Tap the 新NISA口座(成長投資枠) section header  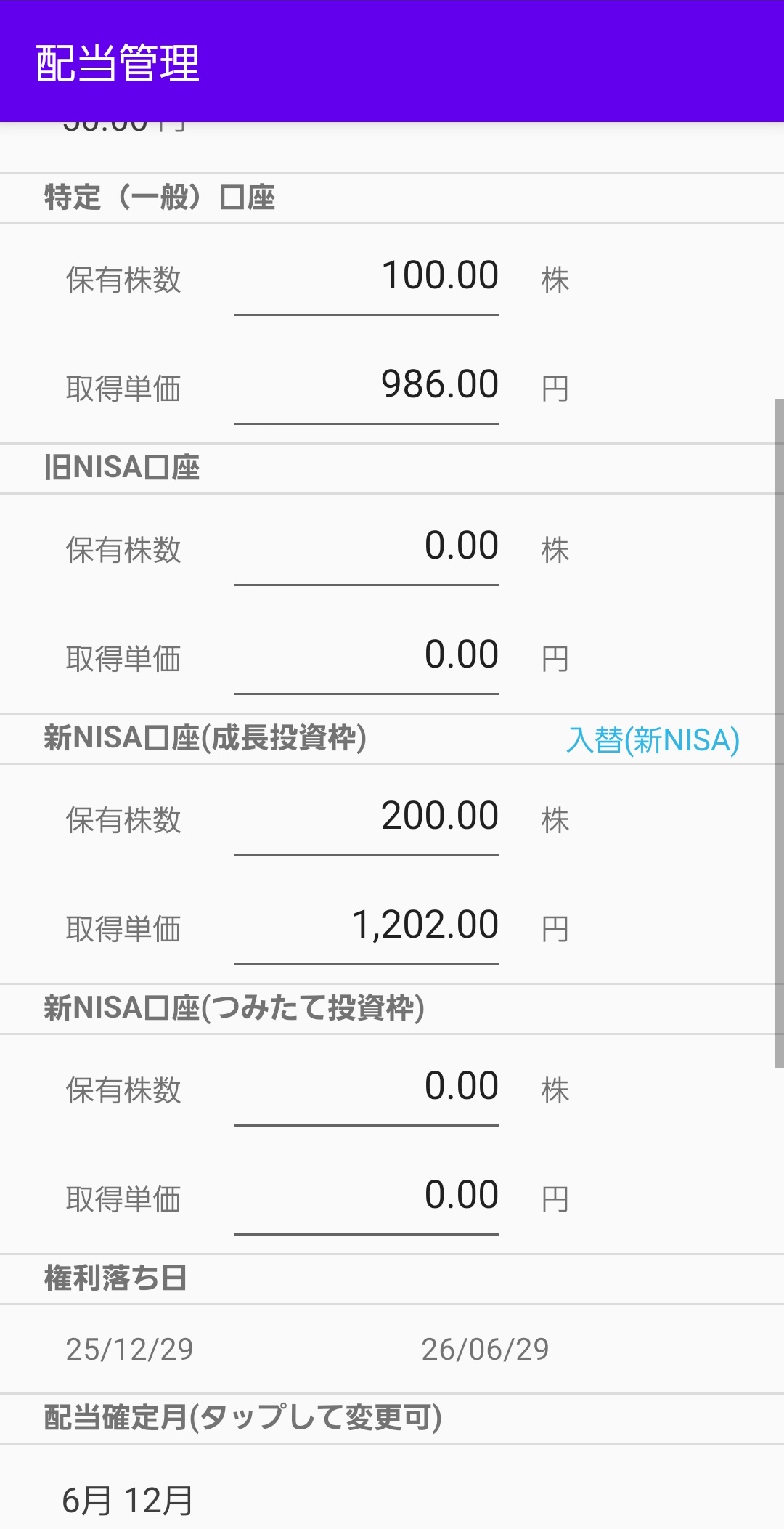205,738
